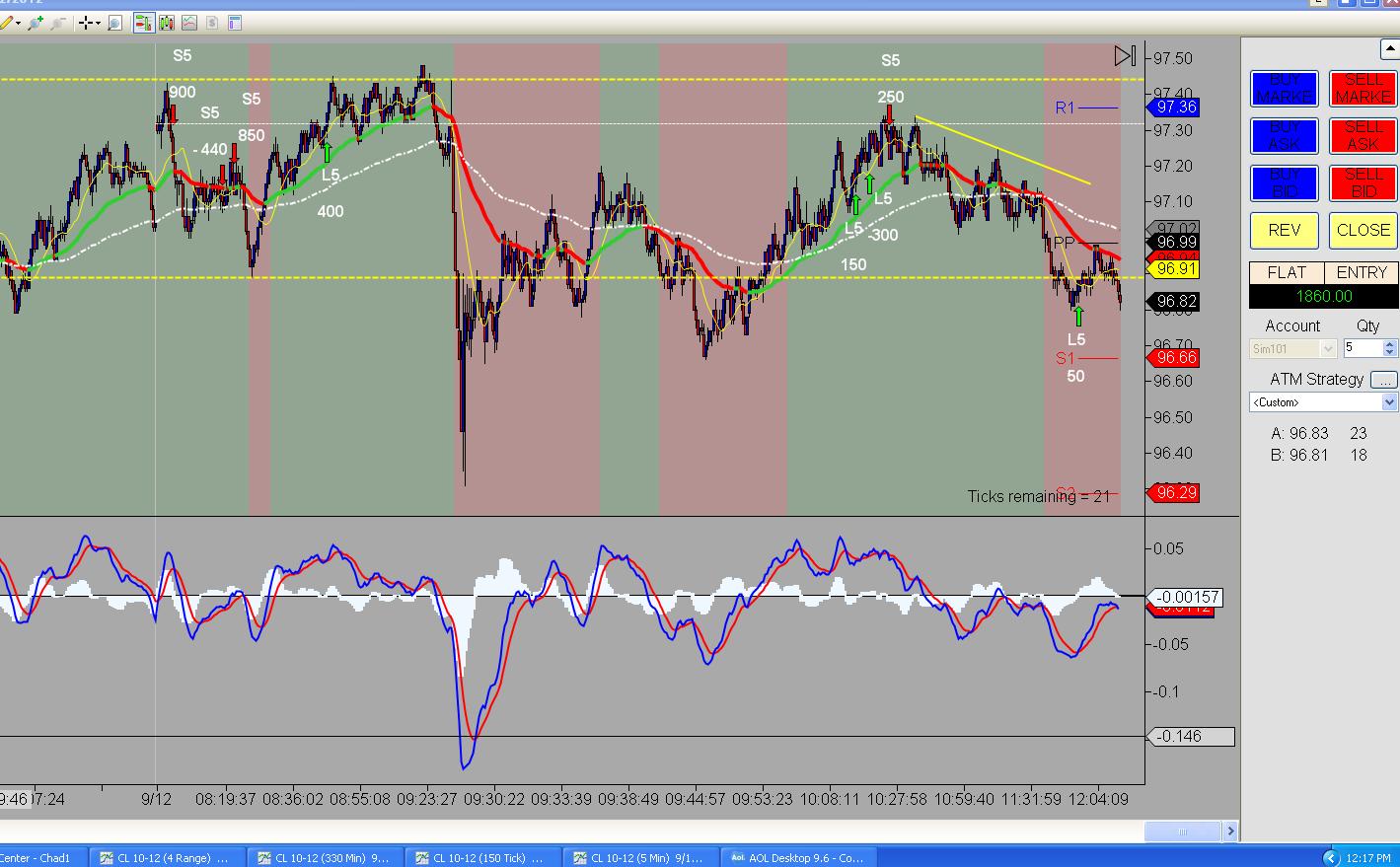Click the zoom out magnifier icon
Viewport: 1400px width, 867px height.
click(58, 22)
